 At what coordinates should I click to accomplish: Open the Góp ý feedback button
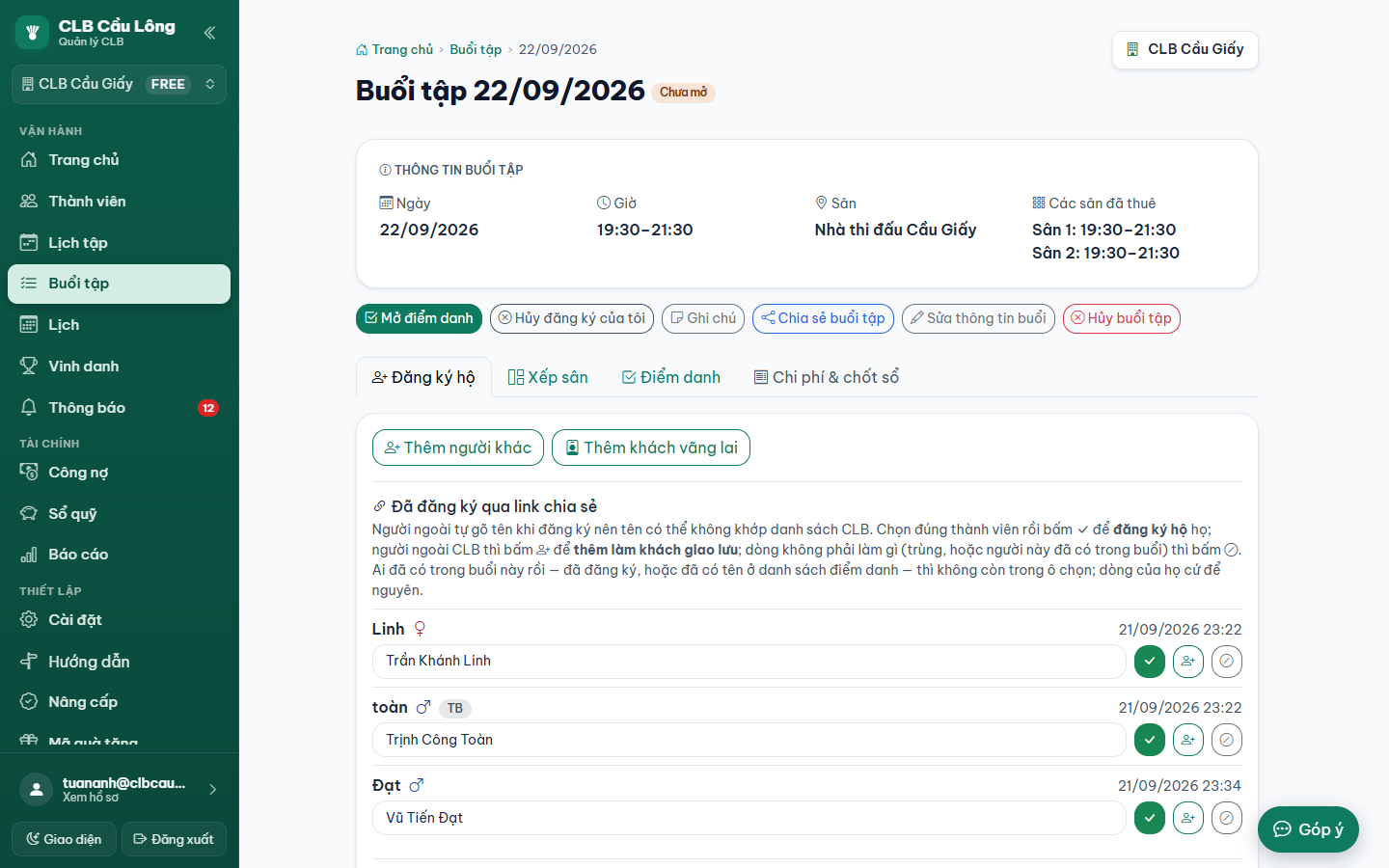click(1308, 829)
